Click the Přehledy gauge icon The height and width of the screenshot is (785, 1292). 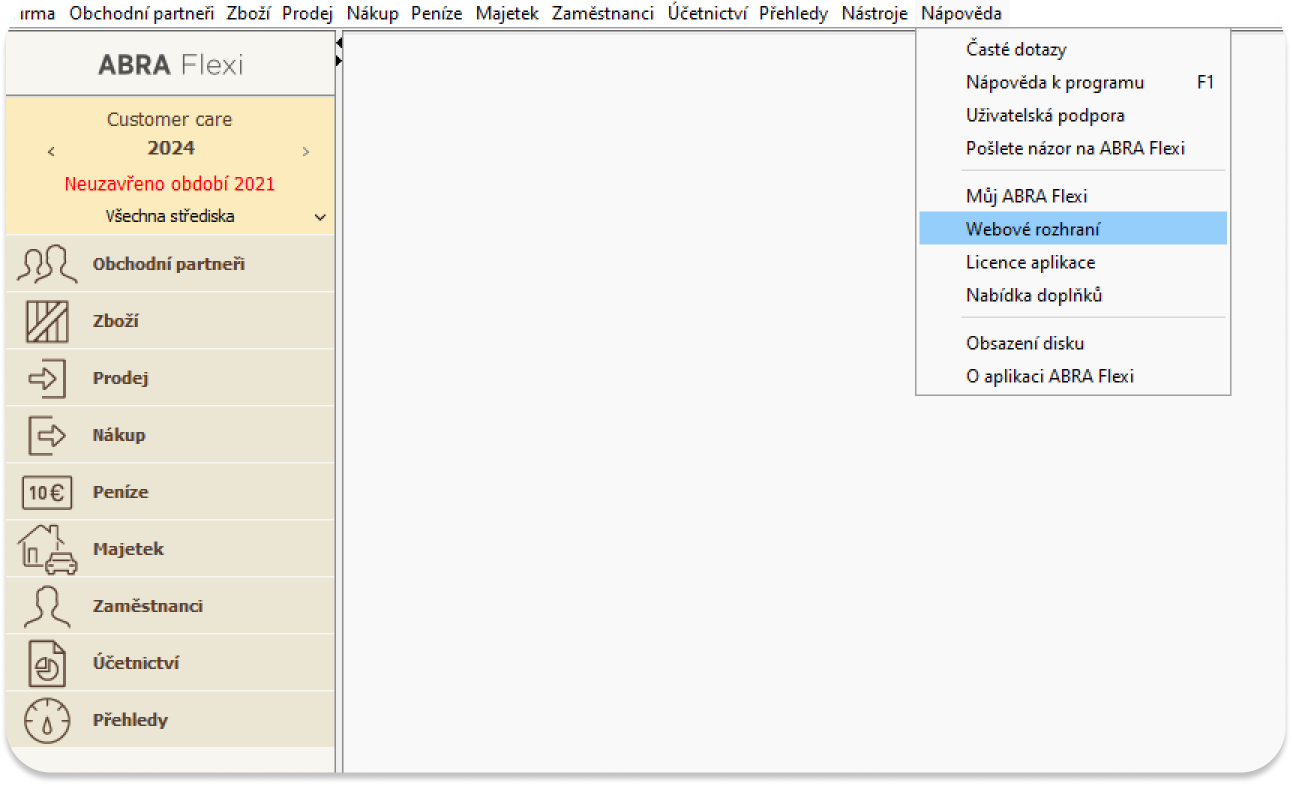point(46,720)
